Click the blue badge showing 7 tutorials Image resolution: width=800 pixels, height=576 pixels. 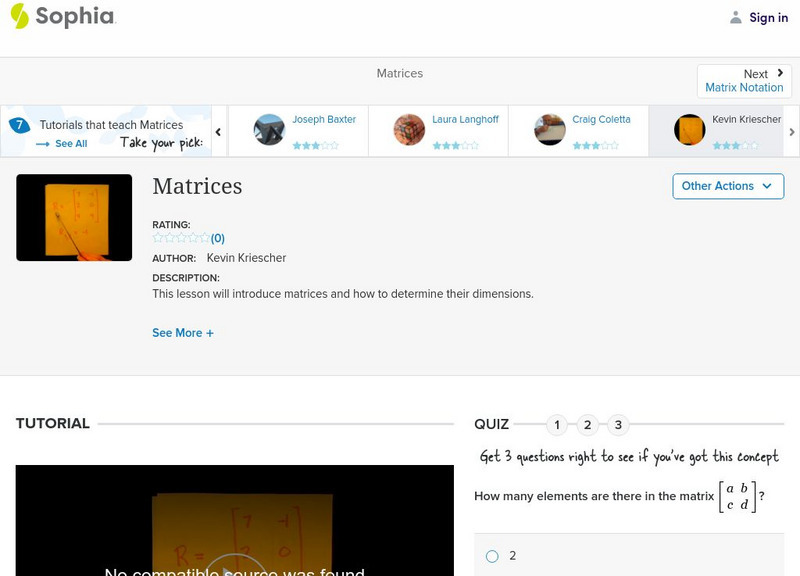(x=19, y=125)
